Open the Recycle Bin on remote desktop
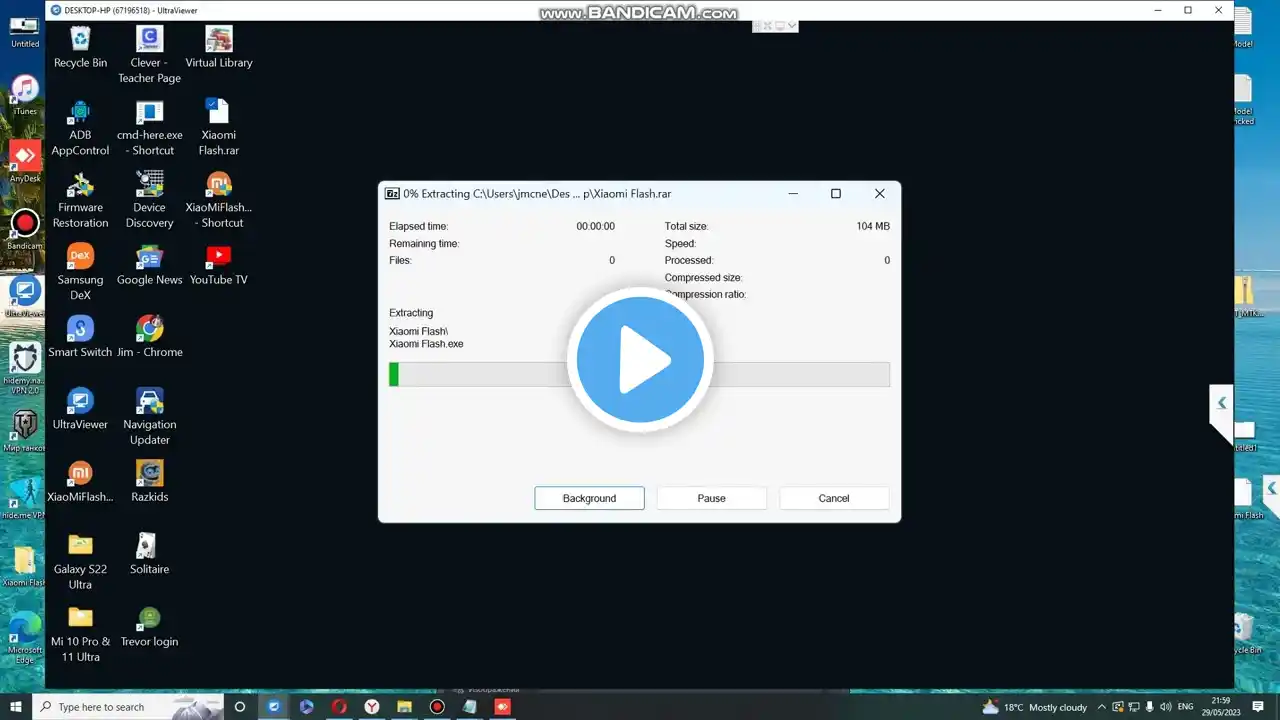Viewport: 1280px width, 720px height. [80, 47]
